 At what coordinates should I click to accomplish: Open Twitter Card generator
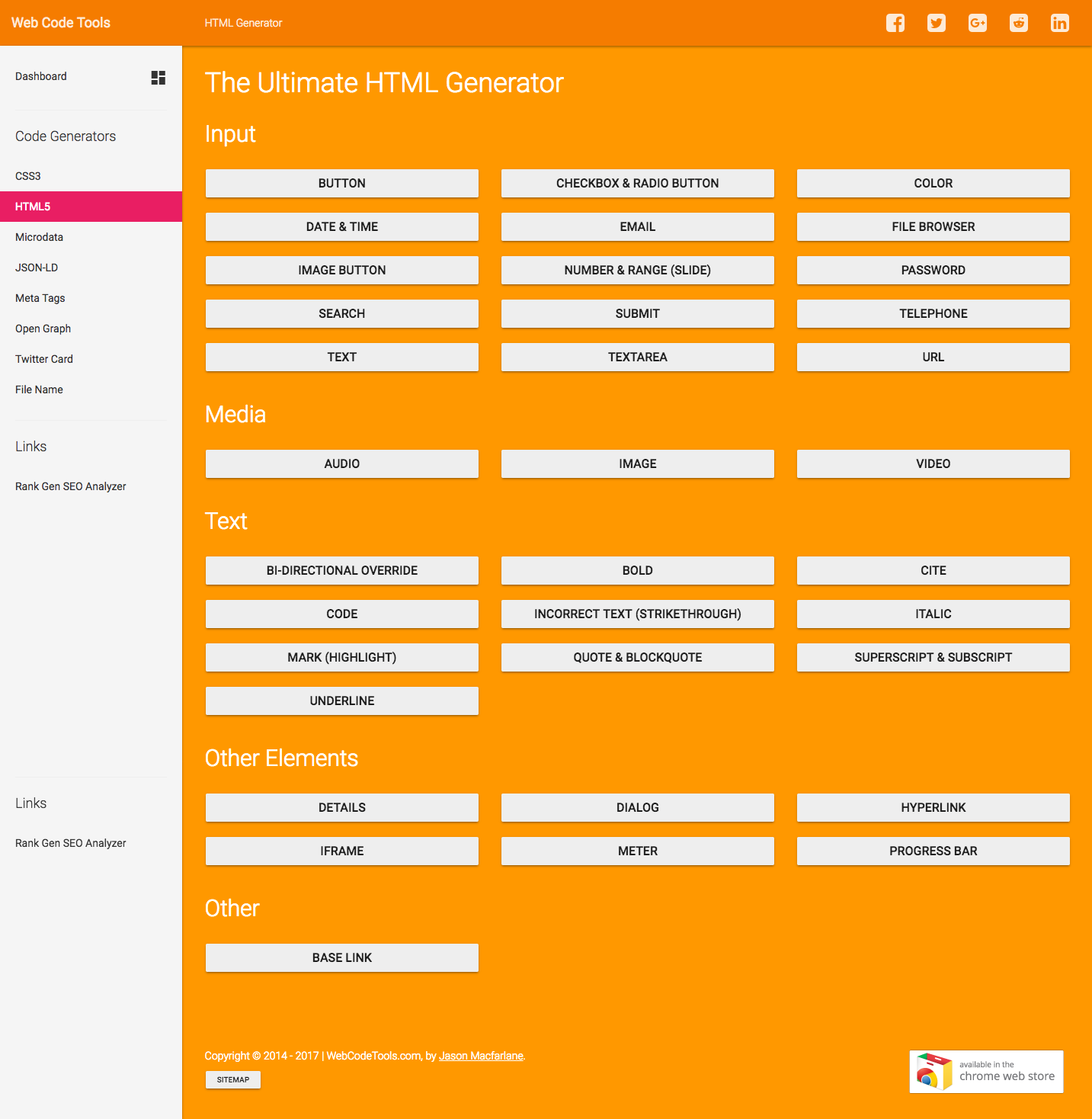click(x=91, y=359)
